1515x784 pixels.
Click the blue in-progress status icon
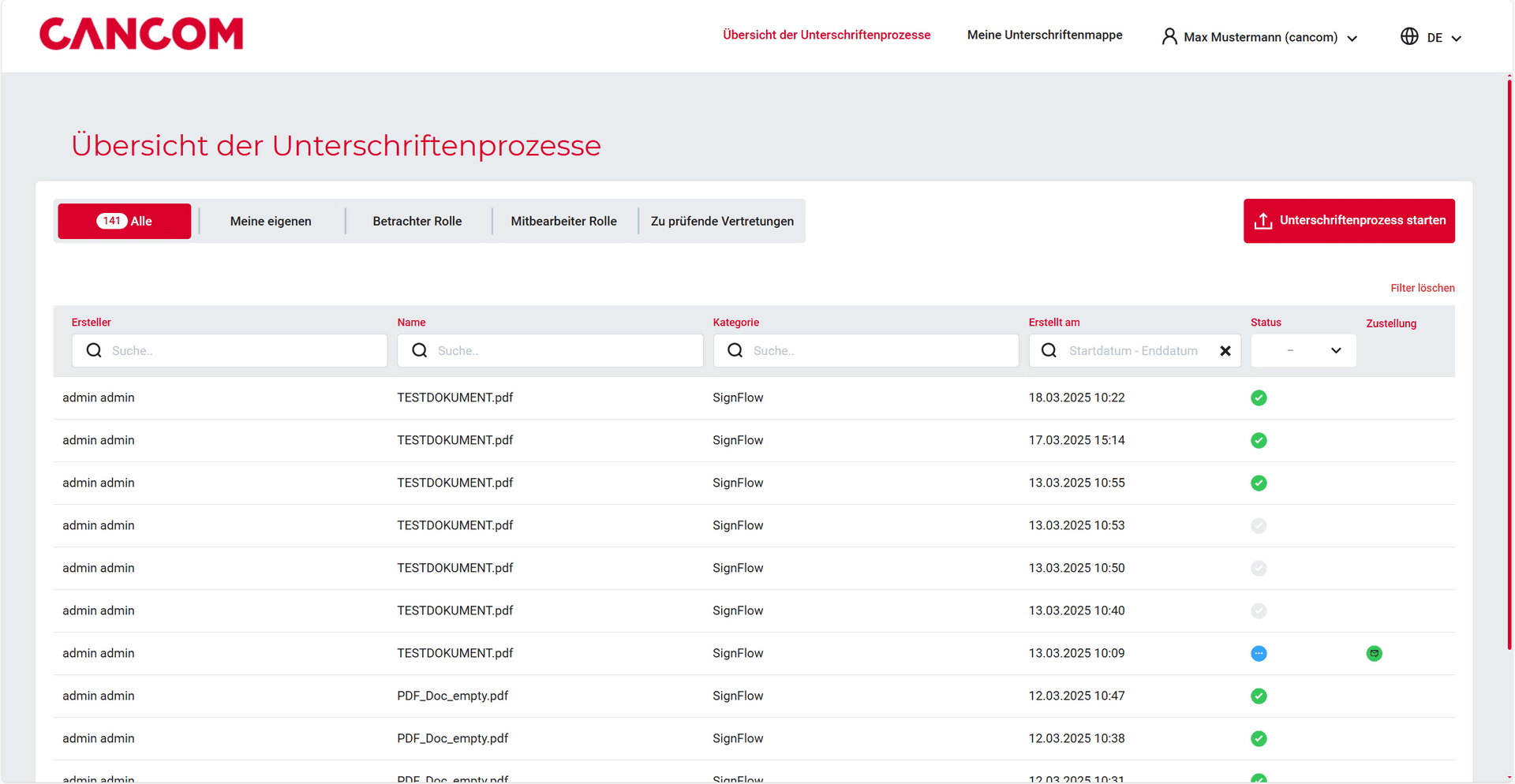pyautogui.click(x=1259, y=653)
